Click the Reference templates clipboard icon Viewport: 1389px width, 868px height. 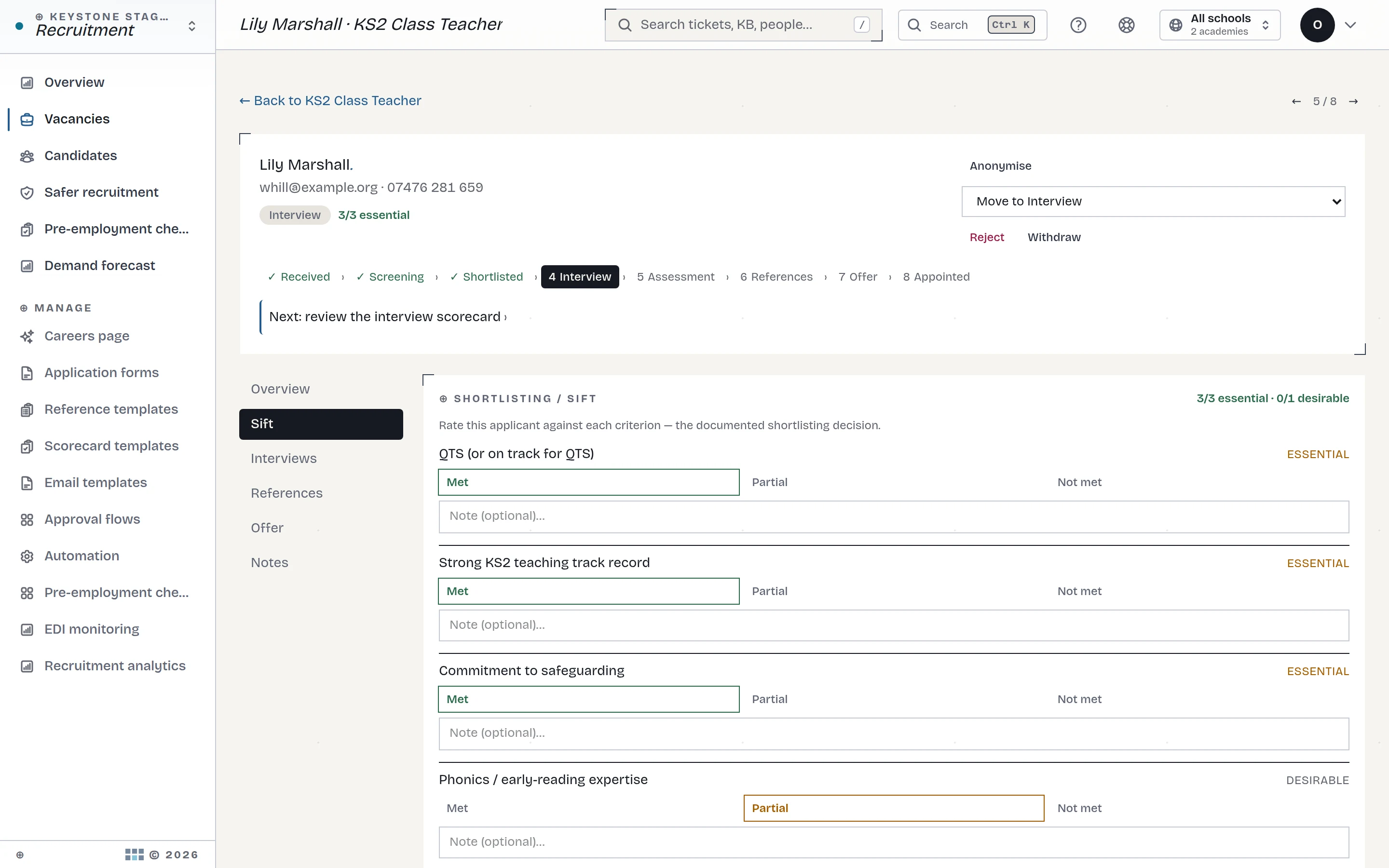[x=27, y=410]
